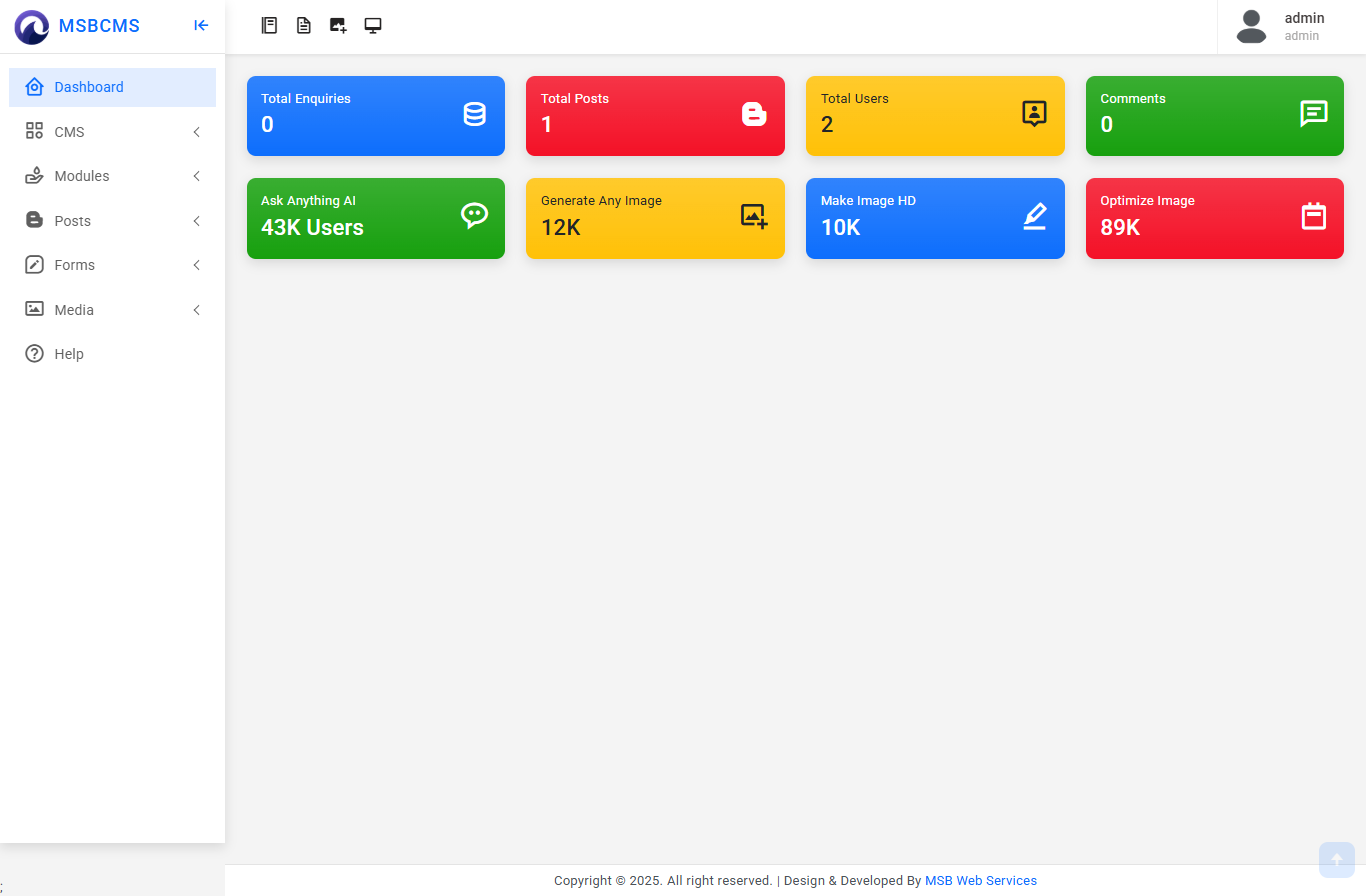This screenshot has height=896, width=1366.
Task: Click the database icon on Total Enquiries
Action: (x=474, y=114)
